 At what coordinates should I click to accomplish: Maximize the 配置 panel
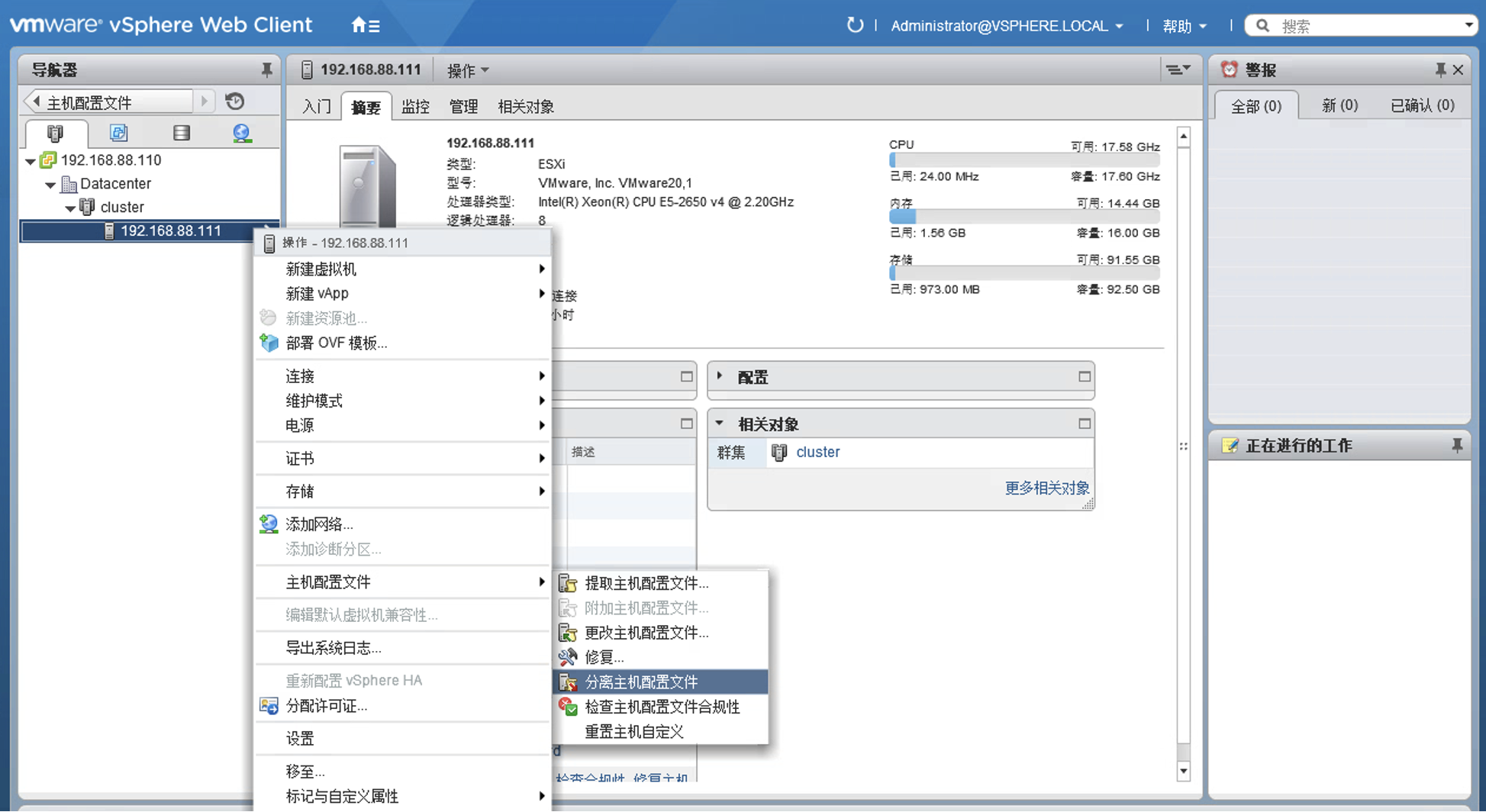pos(1085,377)
